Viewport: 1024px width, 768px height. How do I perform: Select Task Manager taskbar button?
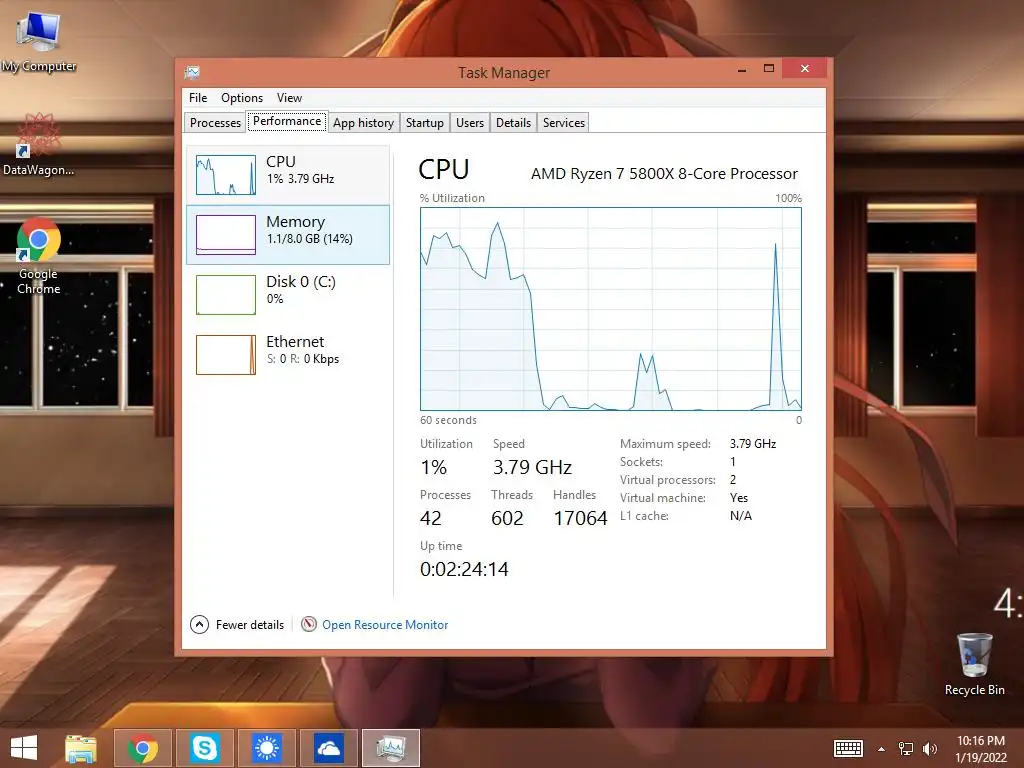(x=391, y=748)
